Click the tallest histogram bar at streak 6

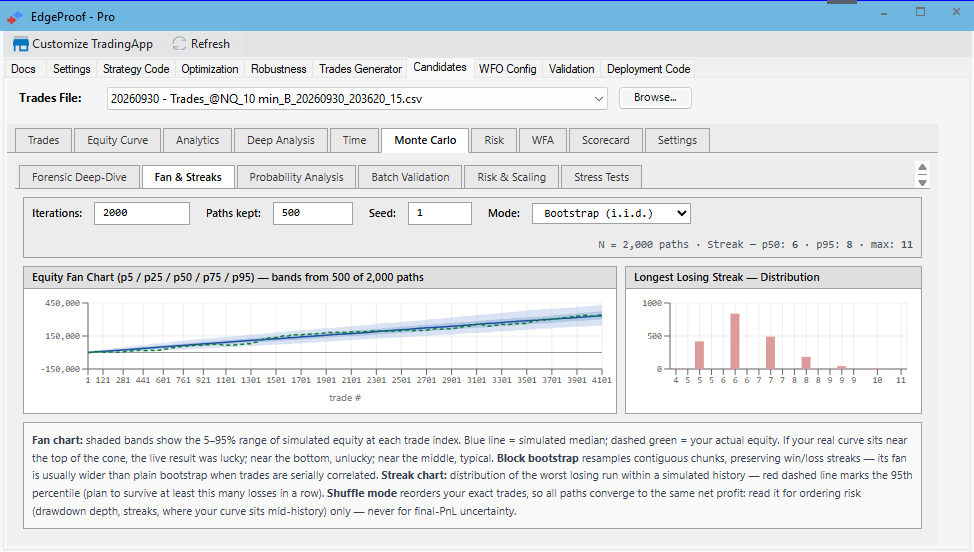click(735, 342)
